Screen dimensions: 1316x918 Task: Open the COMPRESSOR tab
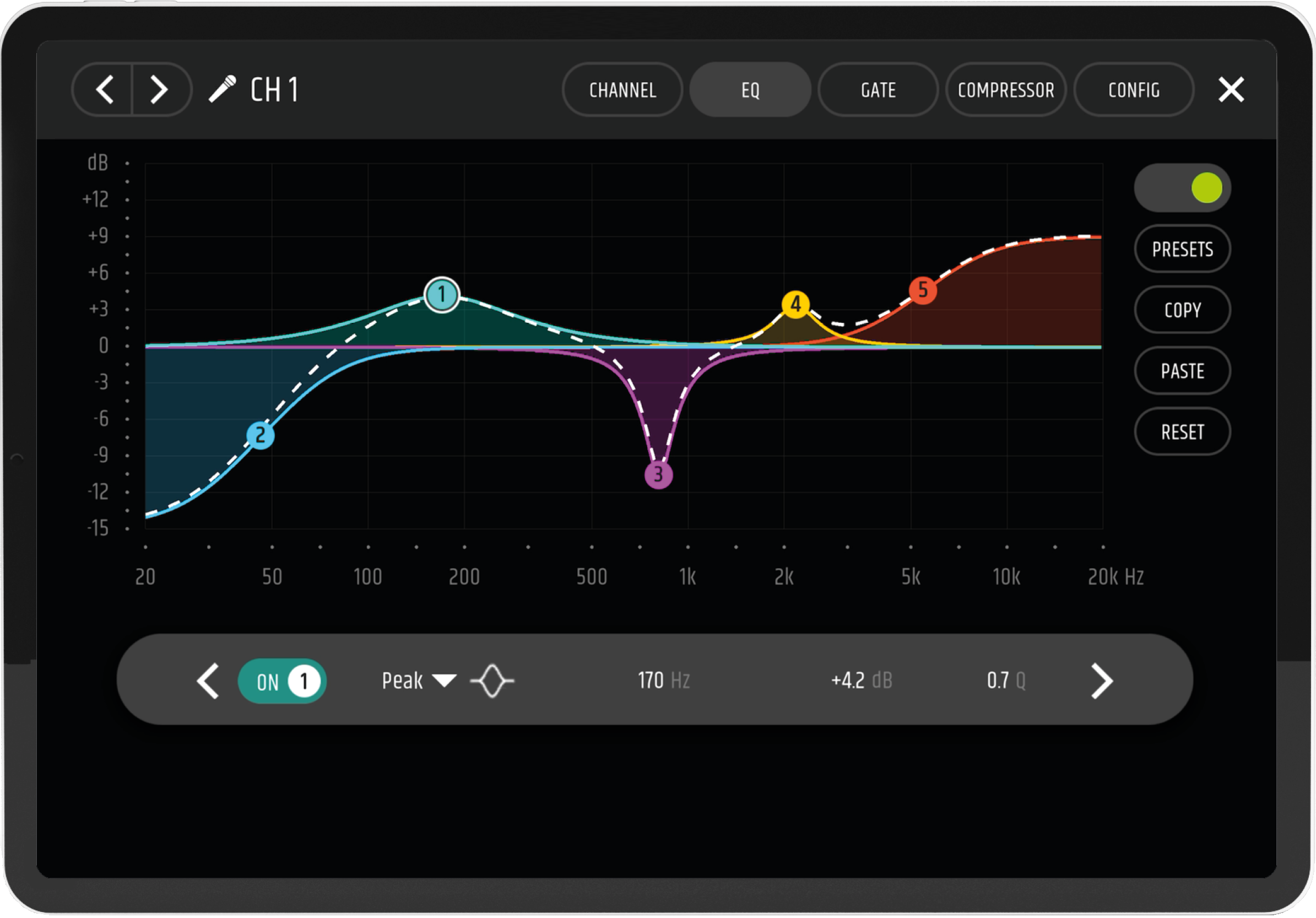point(1006,90)
